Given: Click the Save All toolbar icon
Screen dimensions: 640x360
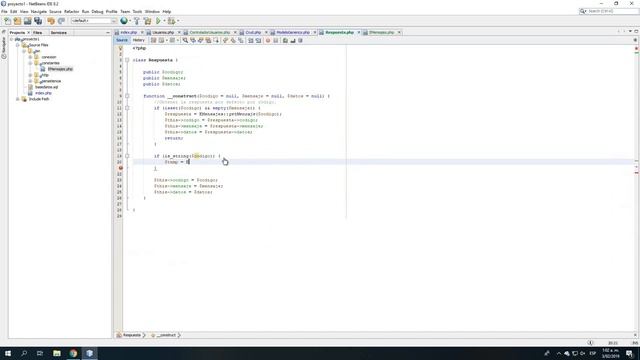Looking at the screenshot, I should (x=38, y=21).
